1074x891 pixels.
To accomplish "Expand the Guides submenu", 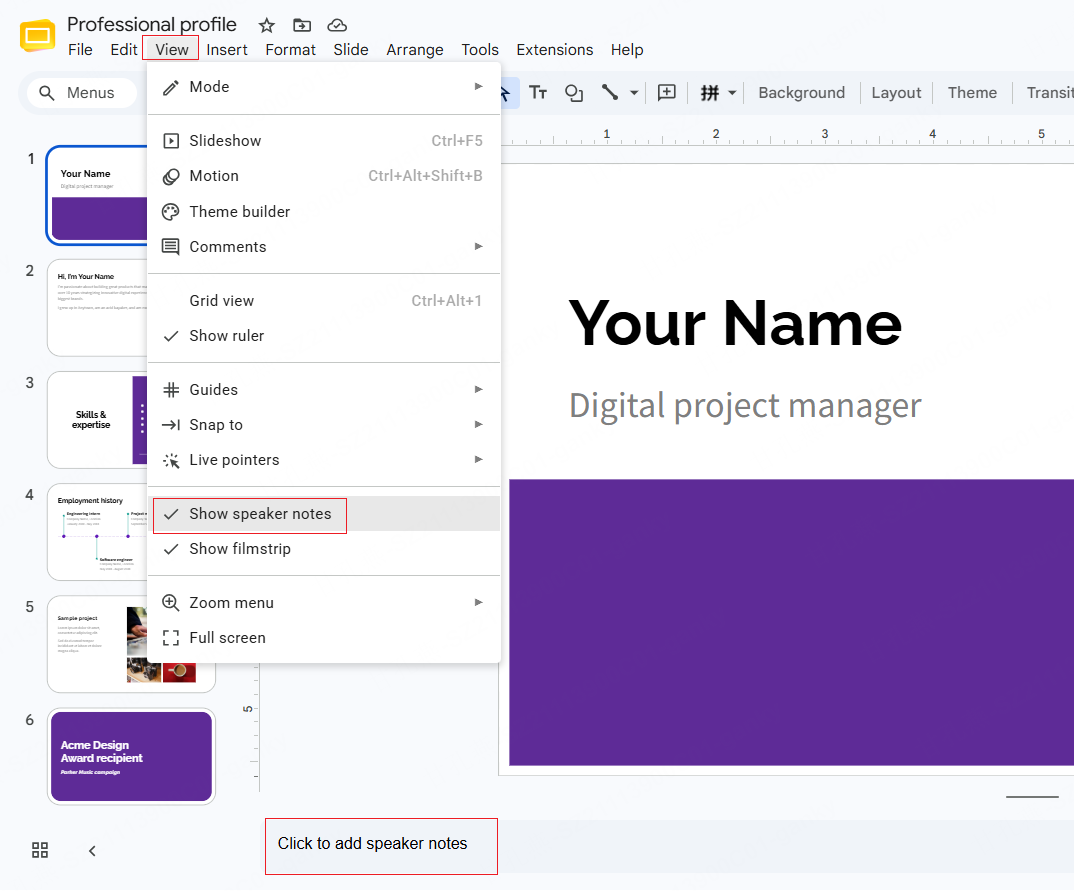I will pyautogui.click(x=323, y=390).
